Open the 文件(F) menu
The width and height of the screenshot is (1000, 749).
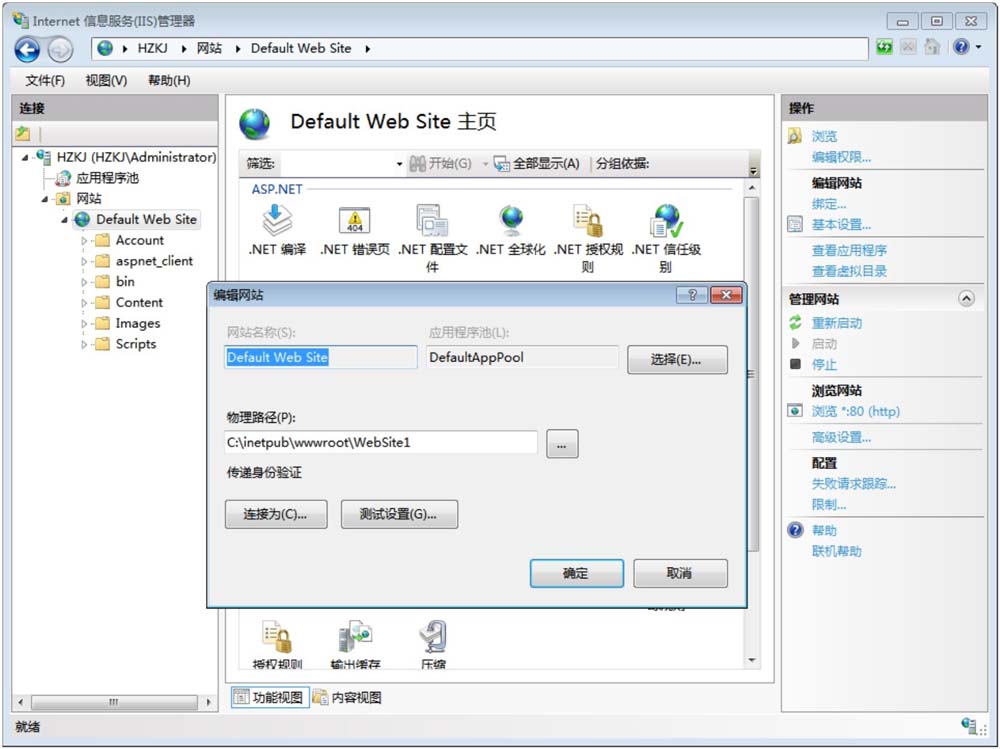[x=45, y=80]
